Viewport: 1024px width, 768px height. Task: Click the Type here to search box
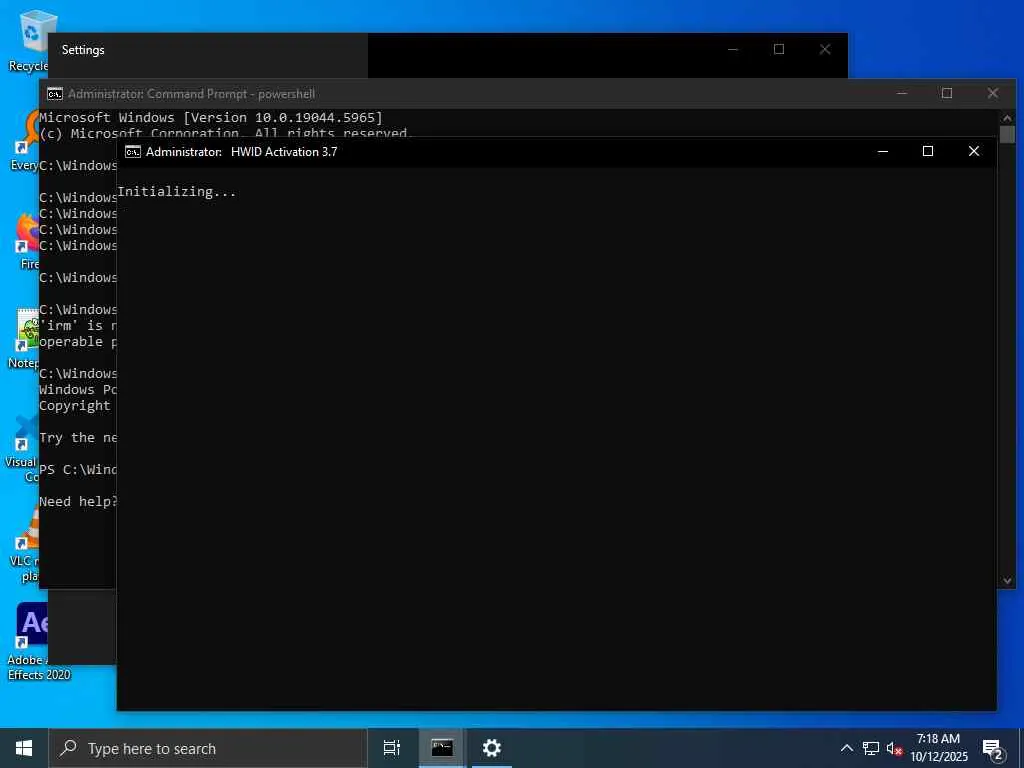208,748
